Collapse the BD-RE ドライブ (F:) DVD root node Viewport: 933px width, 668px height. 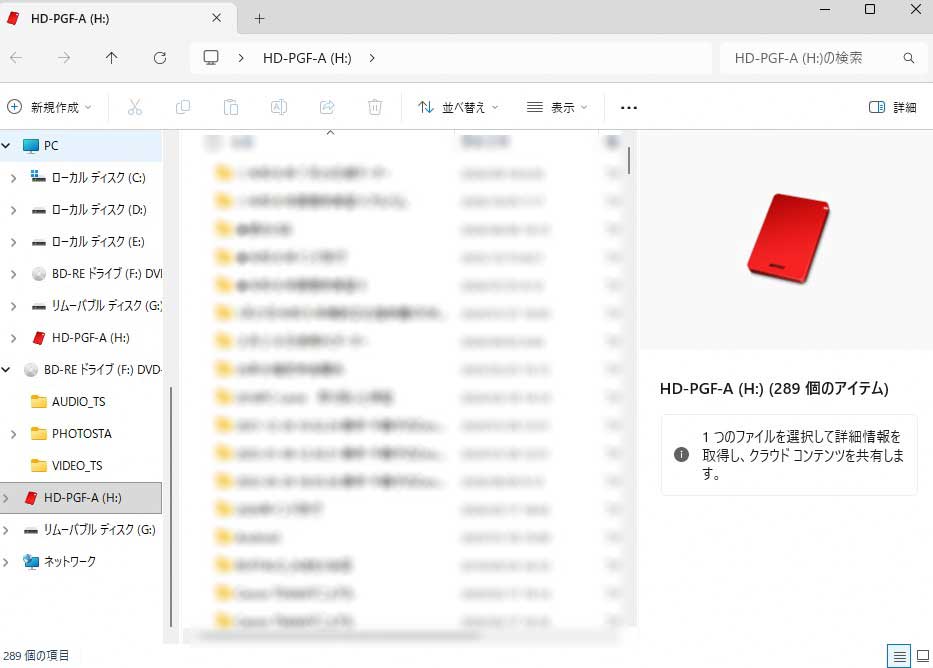point(6,369)
